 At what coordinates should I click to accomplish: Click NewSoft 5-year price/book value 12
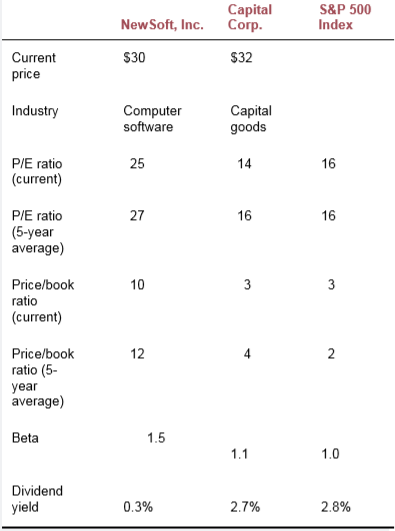(137, 354)
